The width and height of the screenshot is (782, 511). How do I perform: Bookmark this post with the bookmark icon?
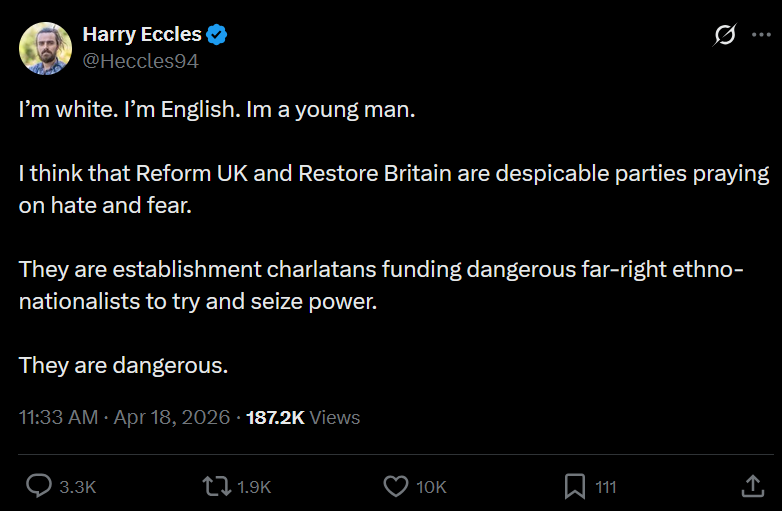click(x=575, y=486)
